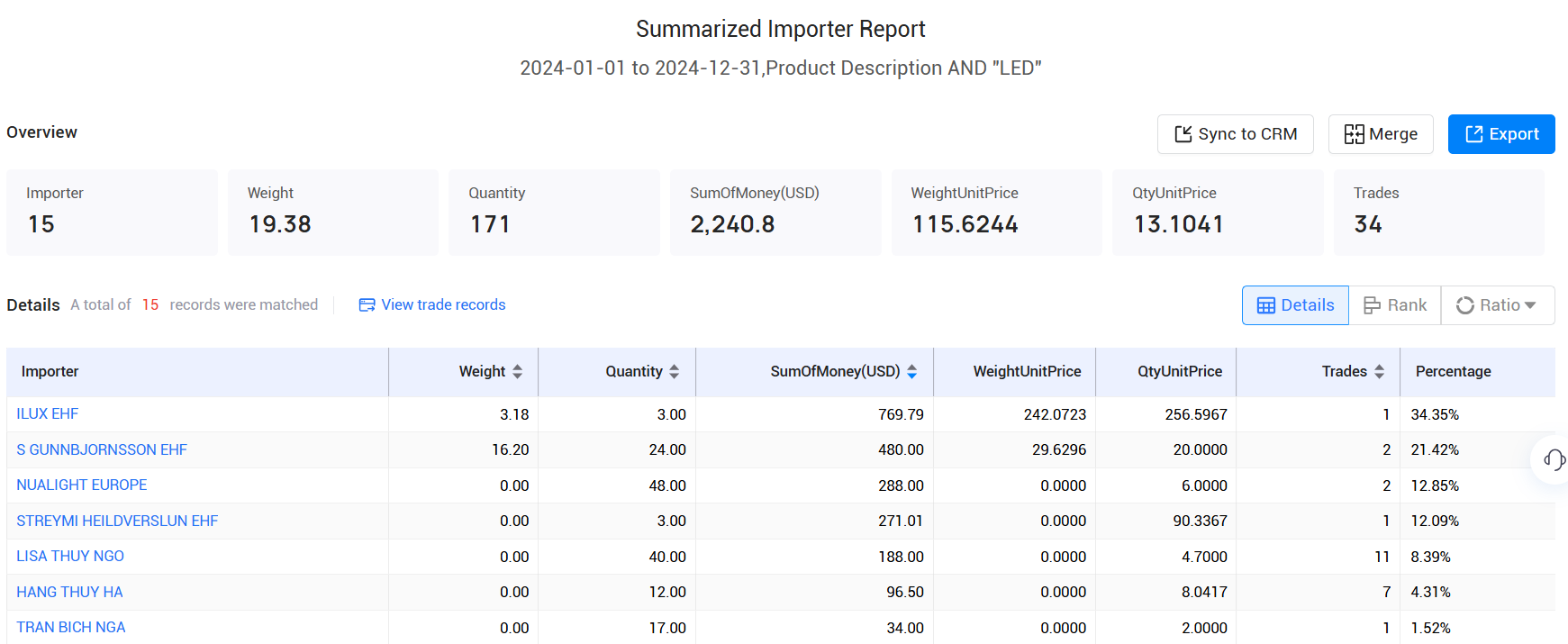Open View trade records link
This screenshot has width=1568, height=644.
[x=432, y=305]
